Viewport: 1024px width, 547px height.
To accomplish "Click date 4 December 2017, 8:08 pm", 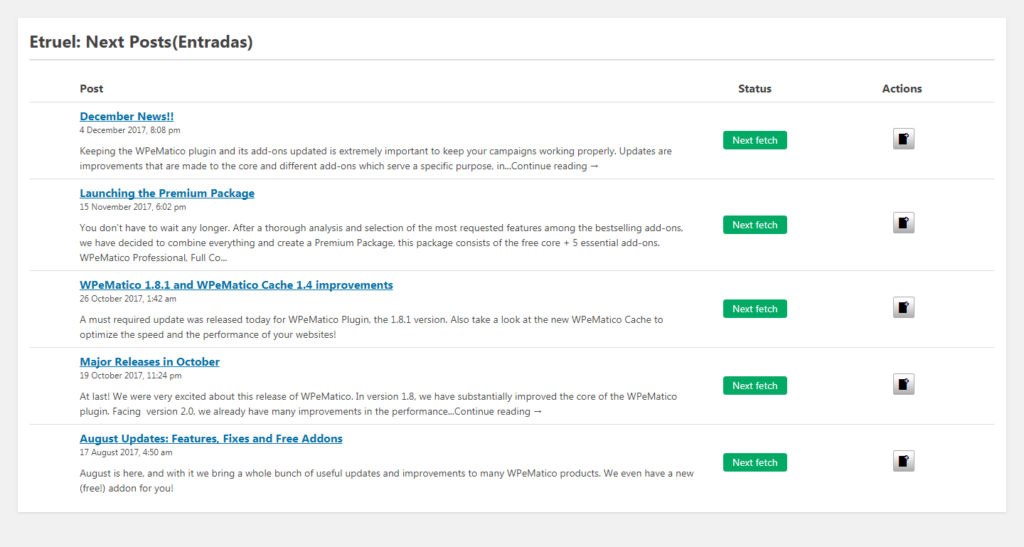I will tap(130, 131).
